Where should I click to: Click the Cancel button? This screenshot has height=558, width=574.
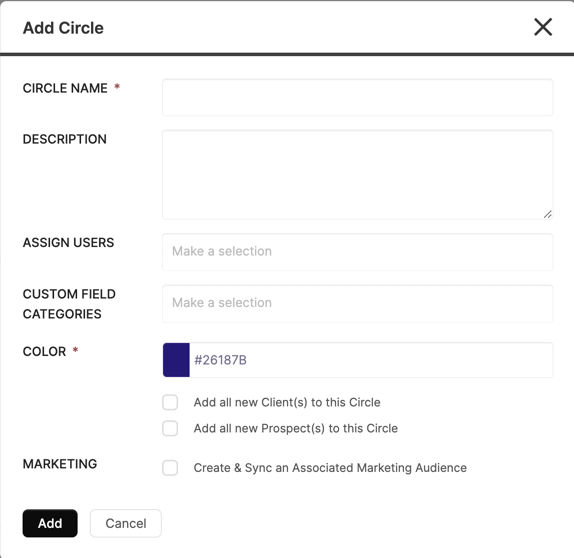coord(126,523)
